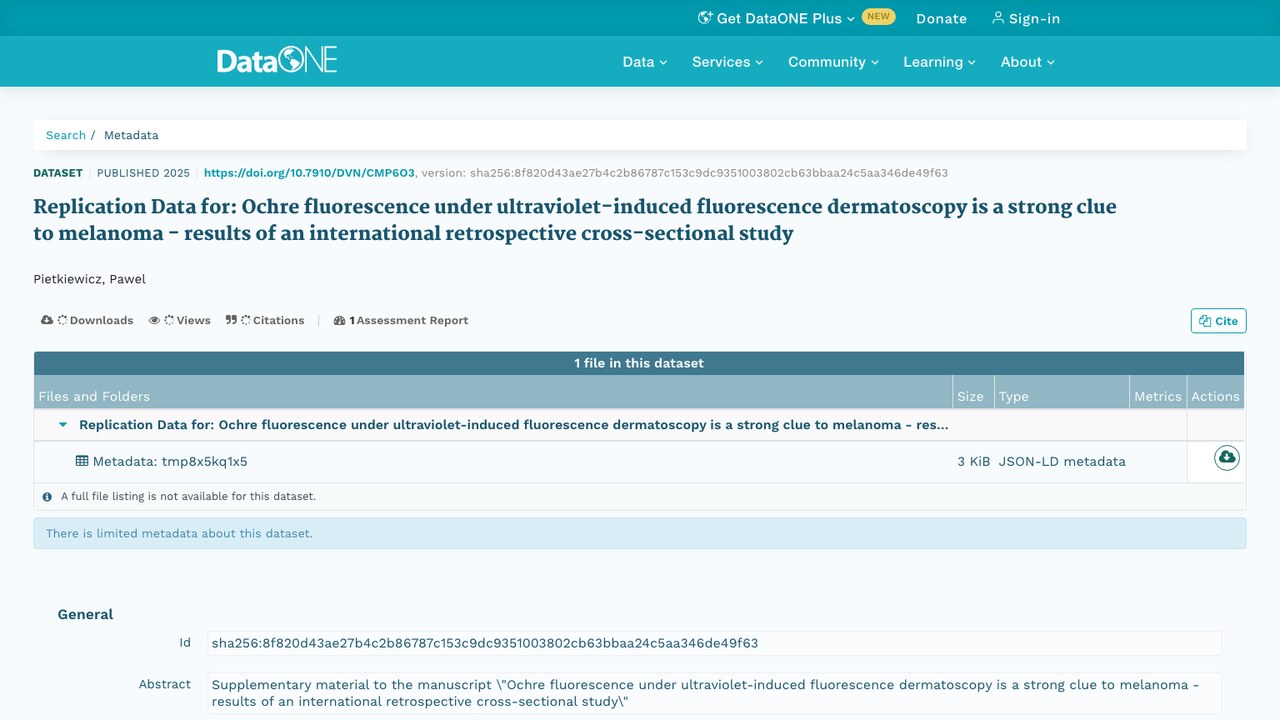Open the DOI link for the dataset
This screenshot has height=720, width=1280.
click(309, 173)
